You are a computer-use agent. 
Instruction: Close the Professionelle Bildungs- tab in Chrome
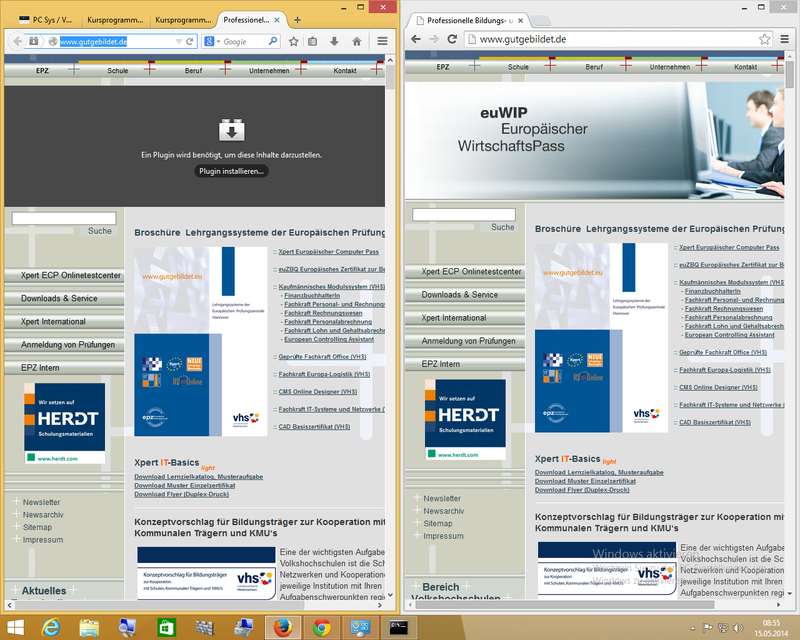520,20
